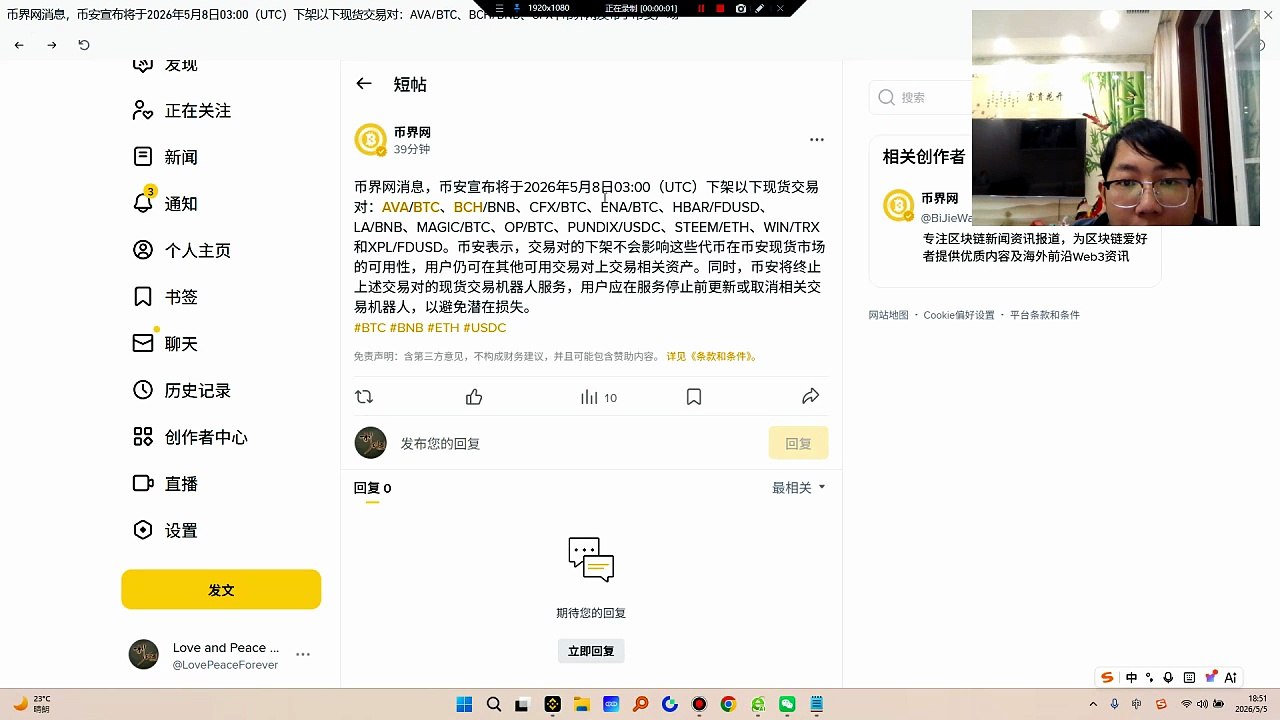This screenshot has height=720, width=1280.
Task: Open the #ETH hashtag
Action: [443, 328]
